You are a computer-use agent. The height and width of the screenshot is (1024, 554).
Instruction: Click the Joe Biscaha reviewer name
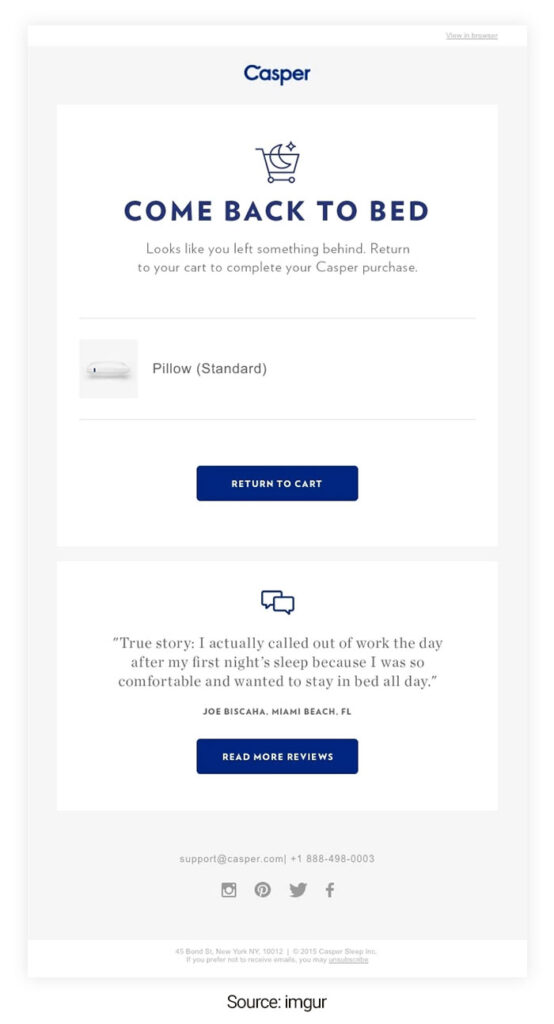coord(277,712)
